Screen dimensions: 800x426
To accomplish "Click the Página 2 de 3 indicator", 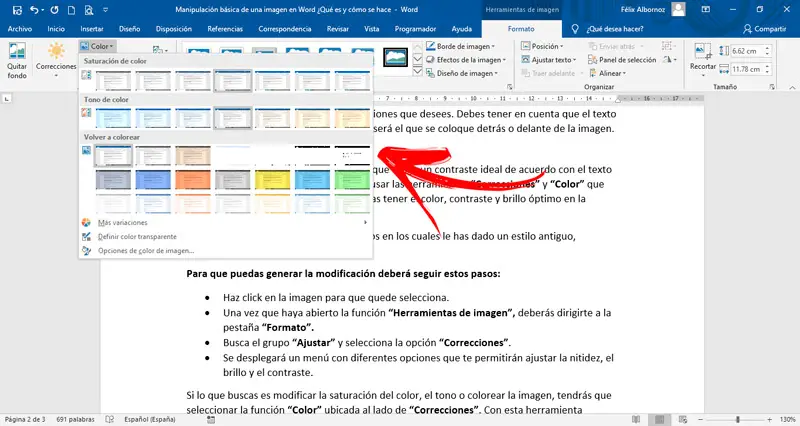I will click(x=25, y=419).
